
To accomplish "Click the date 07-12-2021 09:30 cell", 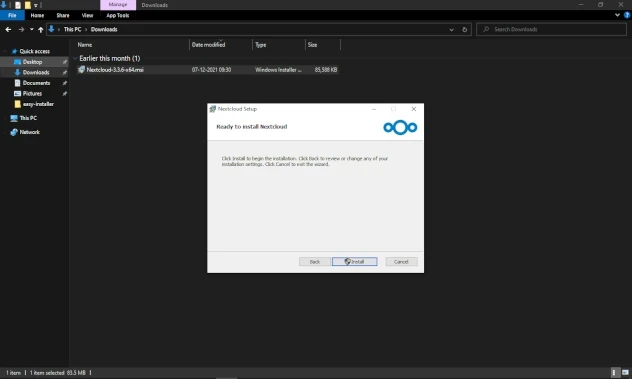I will pos(211,70).
